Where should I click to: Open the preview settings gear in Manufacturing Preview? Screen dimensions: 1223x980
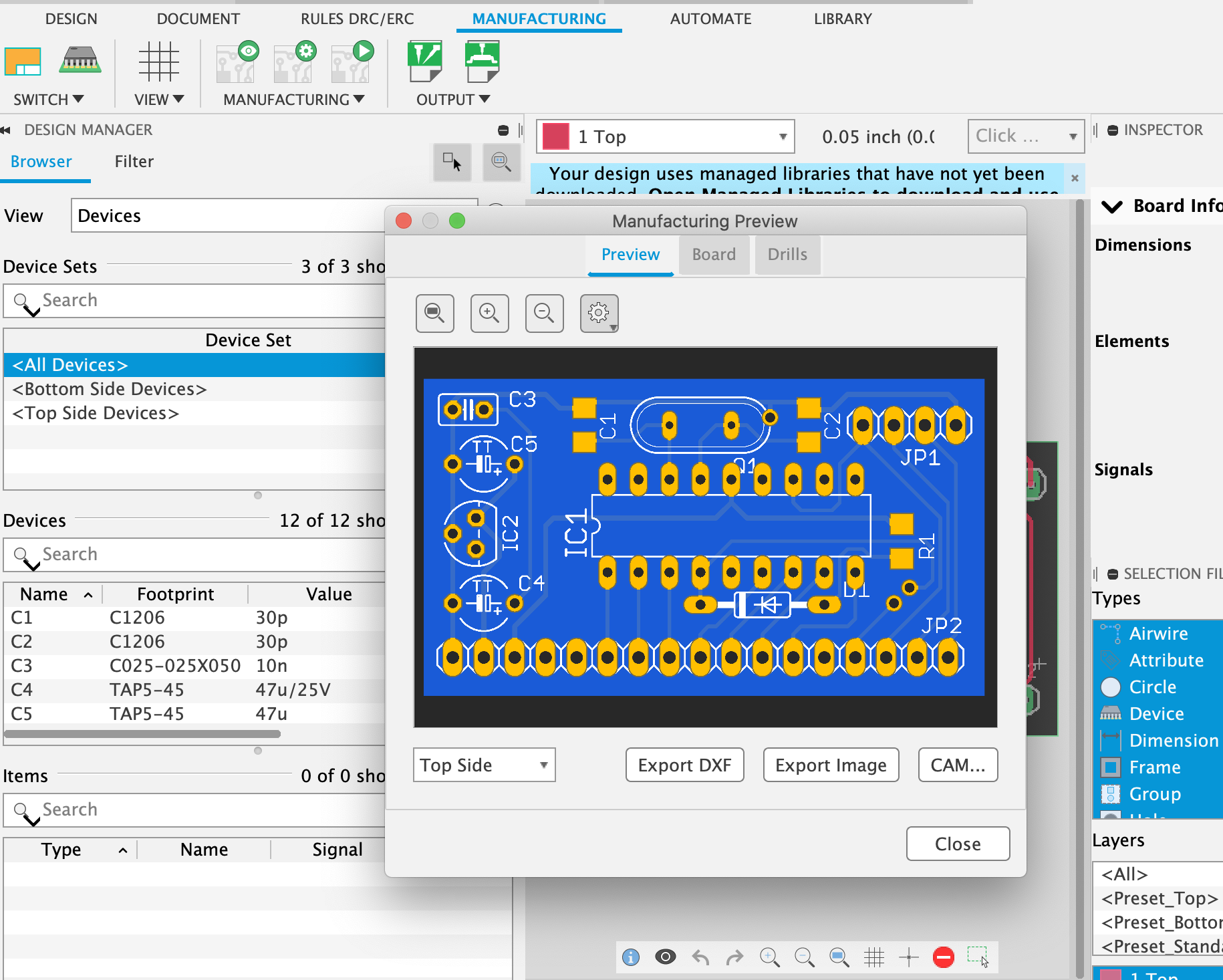(598, 313)
